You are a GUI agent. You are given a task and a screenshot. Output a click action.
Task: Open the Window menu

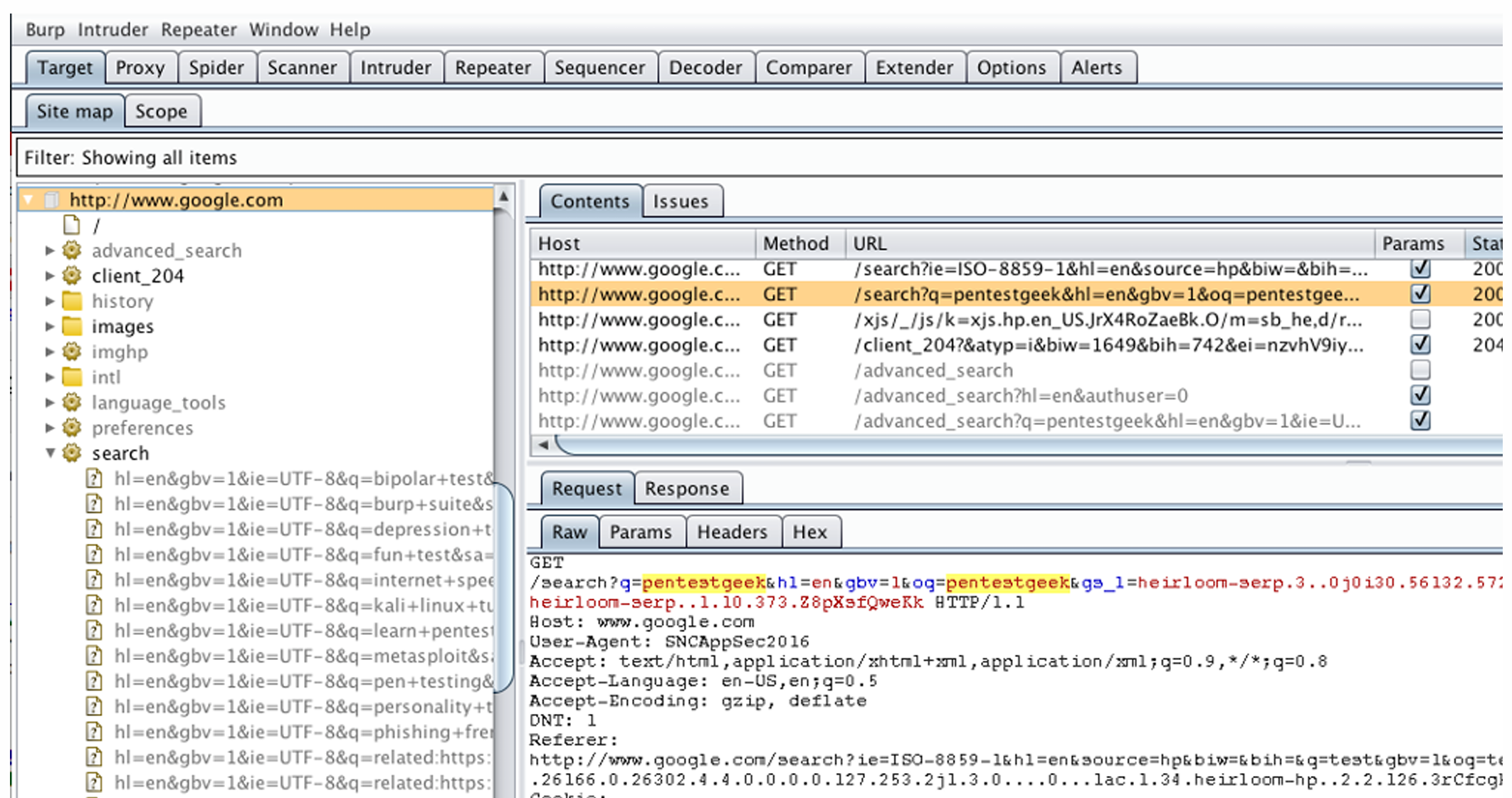(283, 30)
